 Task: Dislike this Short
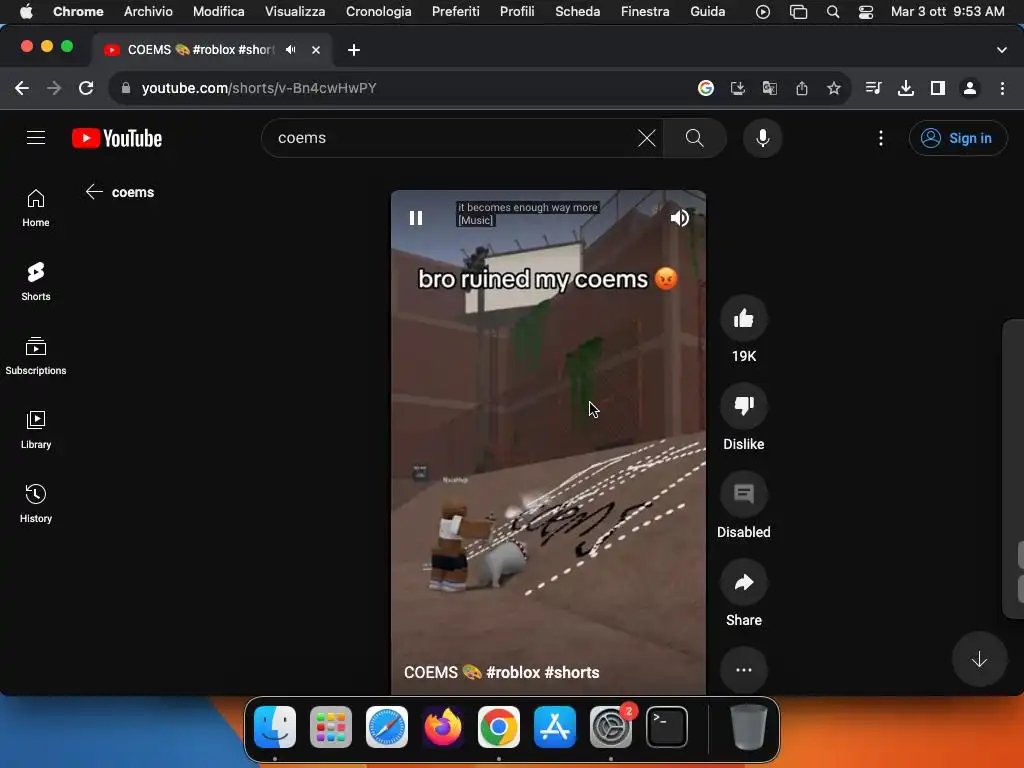743,406
